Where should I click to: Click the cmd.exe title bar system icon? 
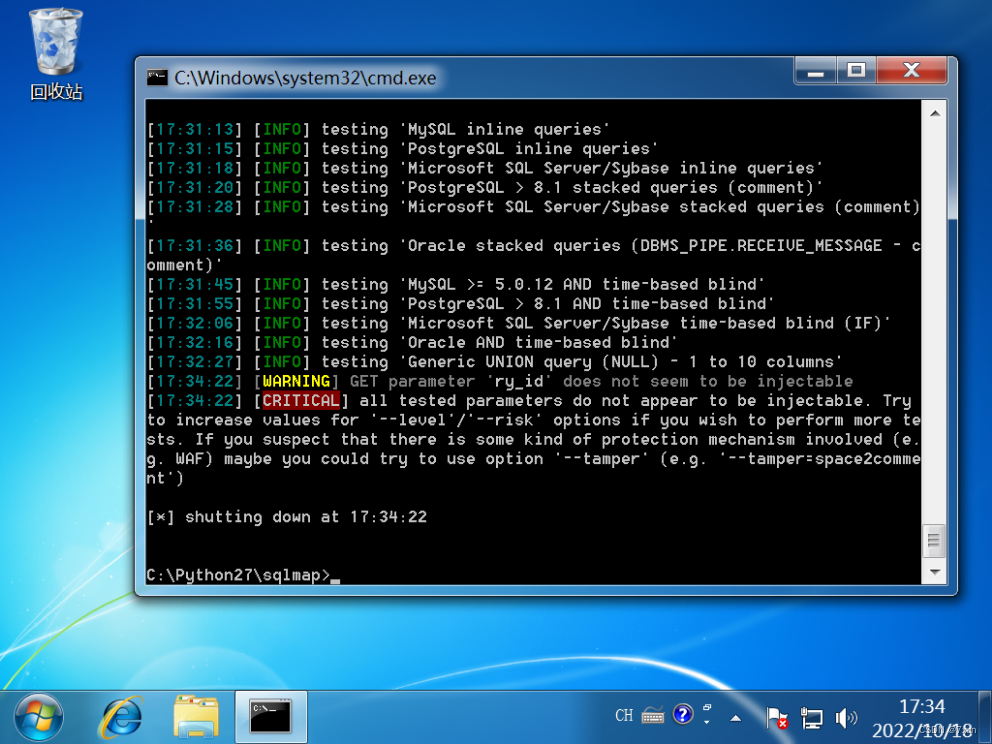157,77
